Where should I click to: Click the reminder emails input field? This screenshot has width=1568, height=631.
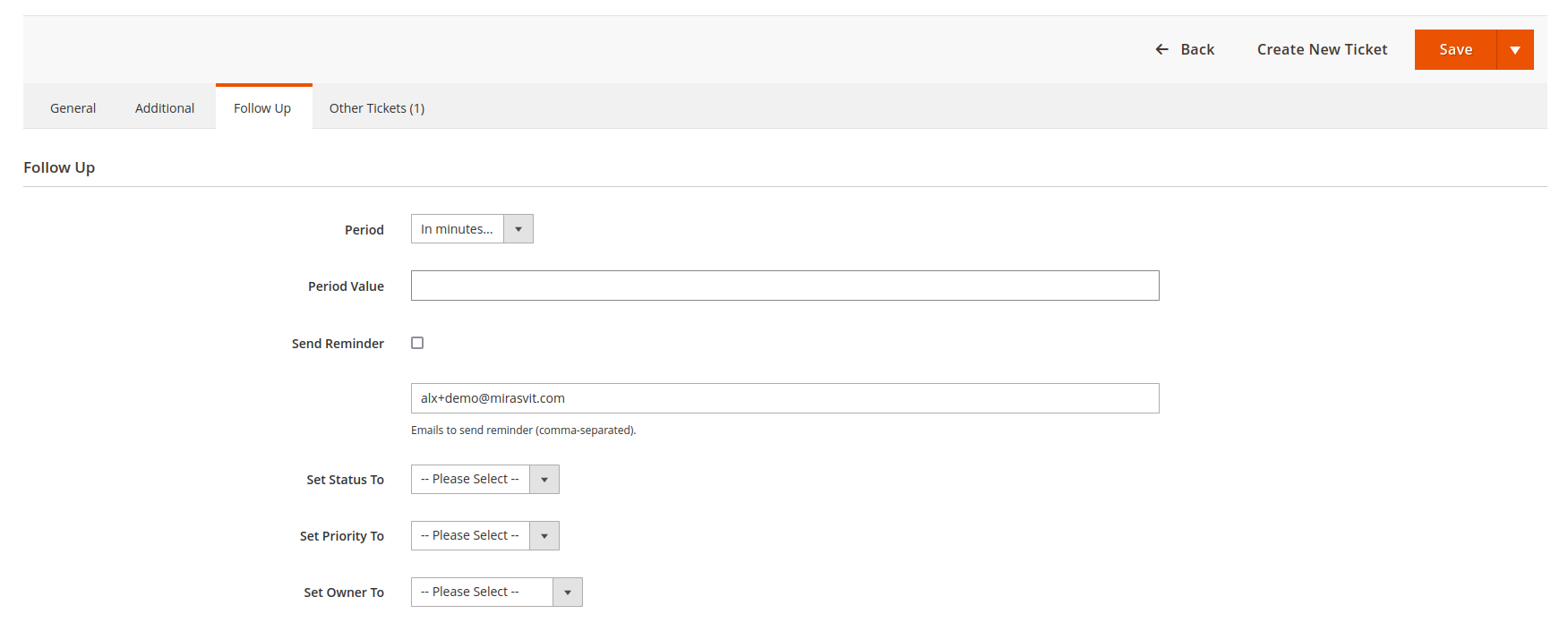[x=784, y=398]
